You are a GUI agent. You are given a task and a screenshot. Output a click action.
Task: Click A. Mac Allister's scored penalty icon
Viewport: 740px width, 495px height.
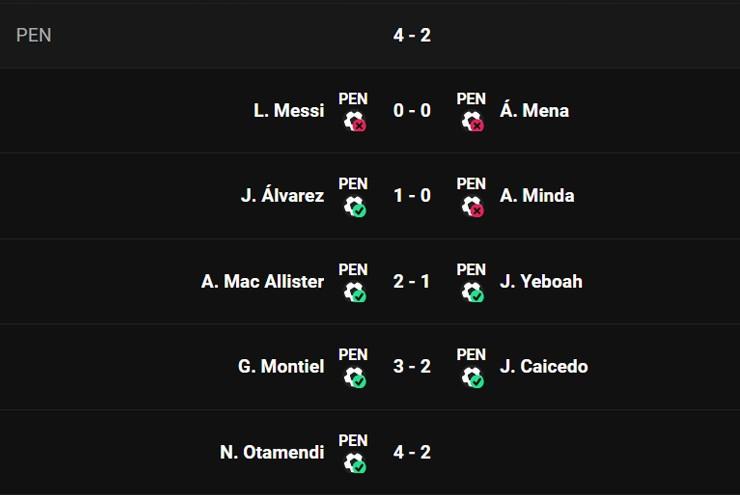tap(354, 292)
